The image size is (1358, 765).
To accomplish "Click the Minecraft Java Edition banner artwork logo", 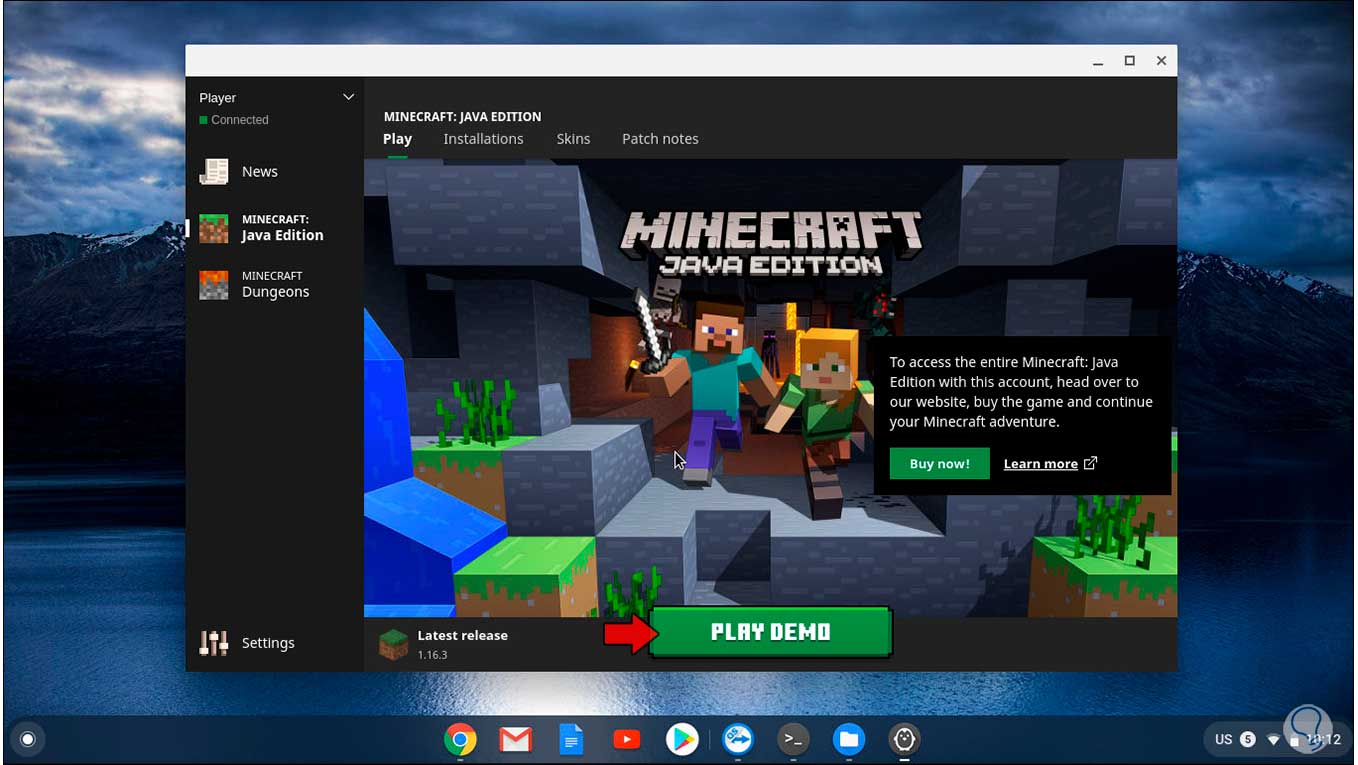I will pyautogui.click(x=770, y=243).
